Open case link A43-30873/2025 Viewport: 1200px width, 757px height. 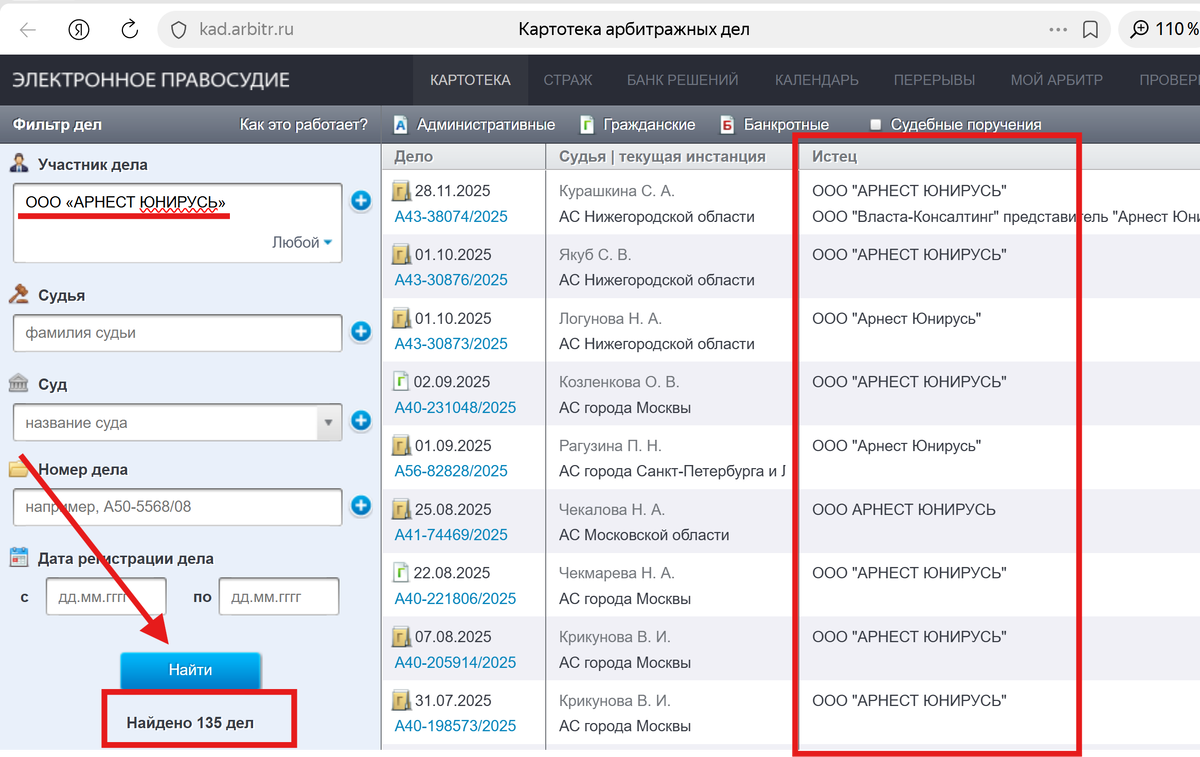pyautogui.click(x=451, y=343)
